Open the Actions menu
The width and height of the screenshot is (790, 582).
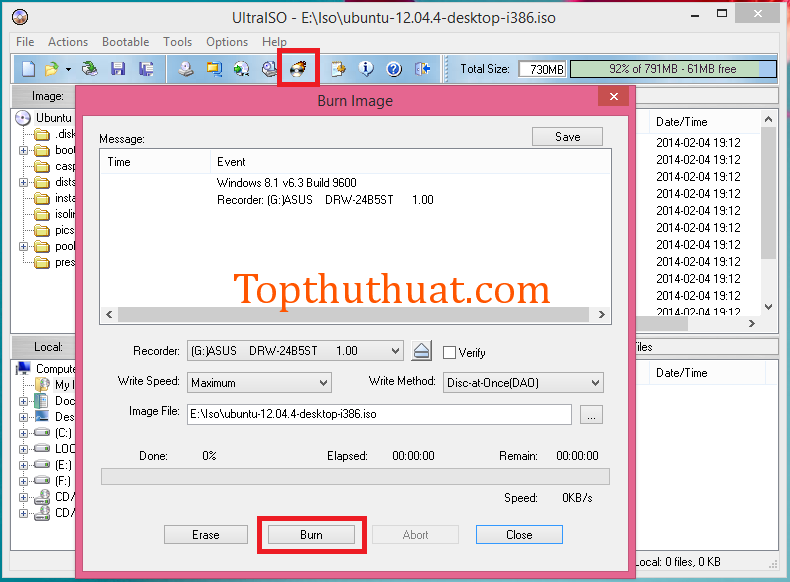(68, 42)
